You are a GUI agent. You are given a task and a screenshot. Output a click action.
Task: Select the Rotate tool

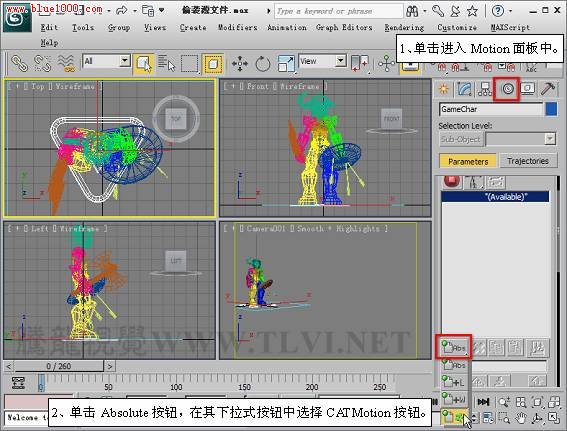tap(263, 64)
